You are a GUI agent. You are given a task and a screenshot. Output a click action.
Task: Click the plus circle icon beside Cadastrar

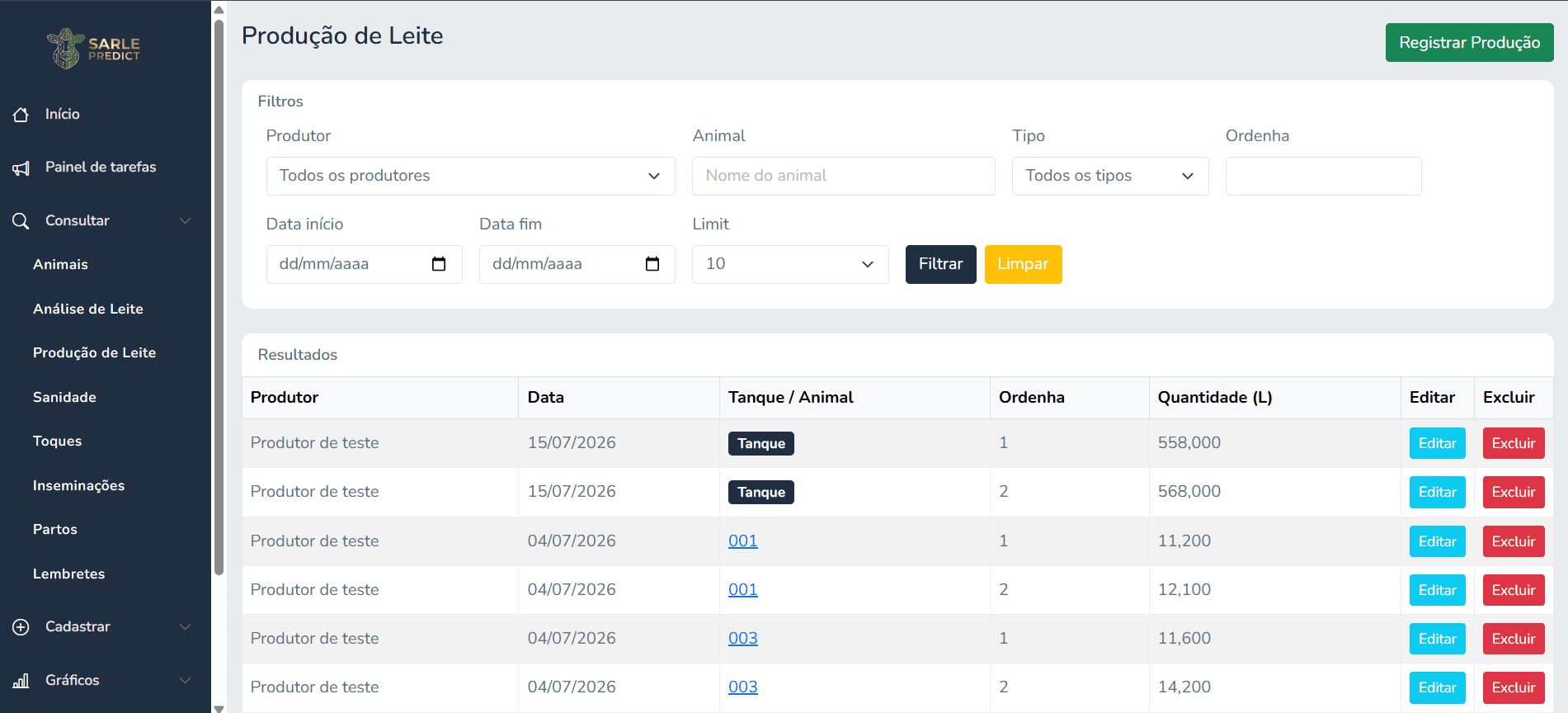click(x=21, y=627)
